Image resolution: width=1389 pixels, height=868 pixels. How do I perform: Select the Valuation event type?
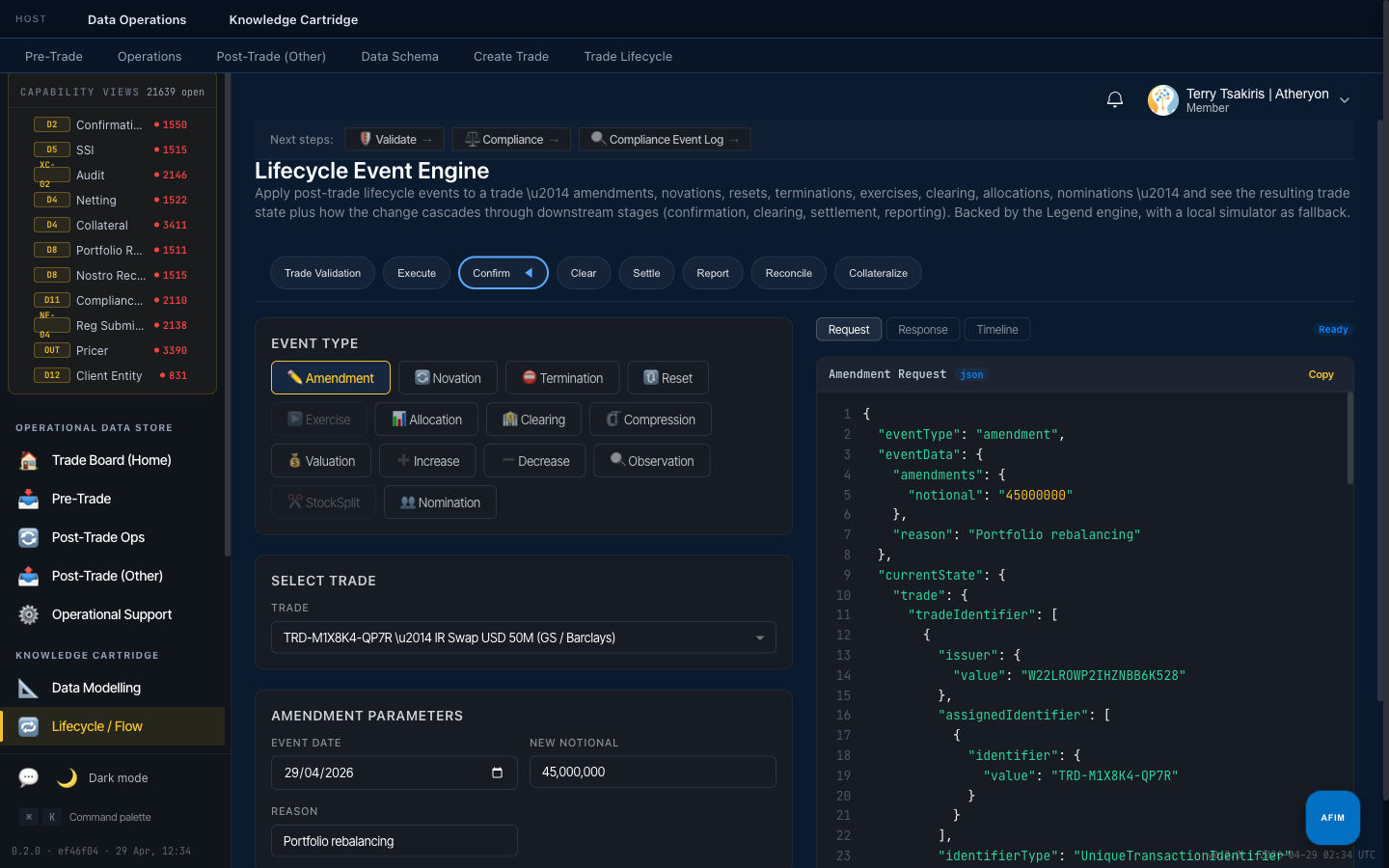321,461
